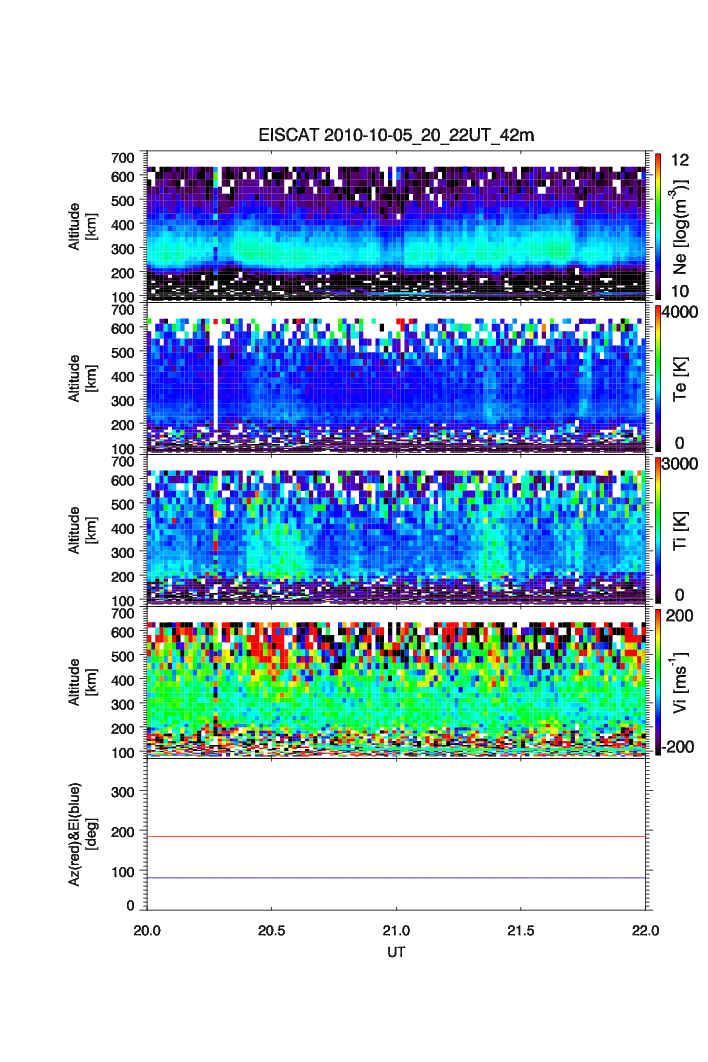The width and height of the screenshot is (708, 1062).
Task: Select the 21.5 tick label on UT axis
Action: (x=521, y=930)
